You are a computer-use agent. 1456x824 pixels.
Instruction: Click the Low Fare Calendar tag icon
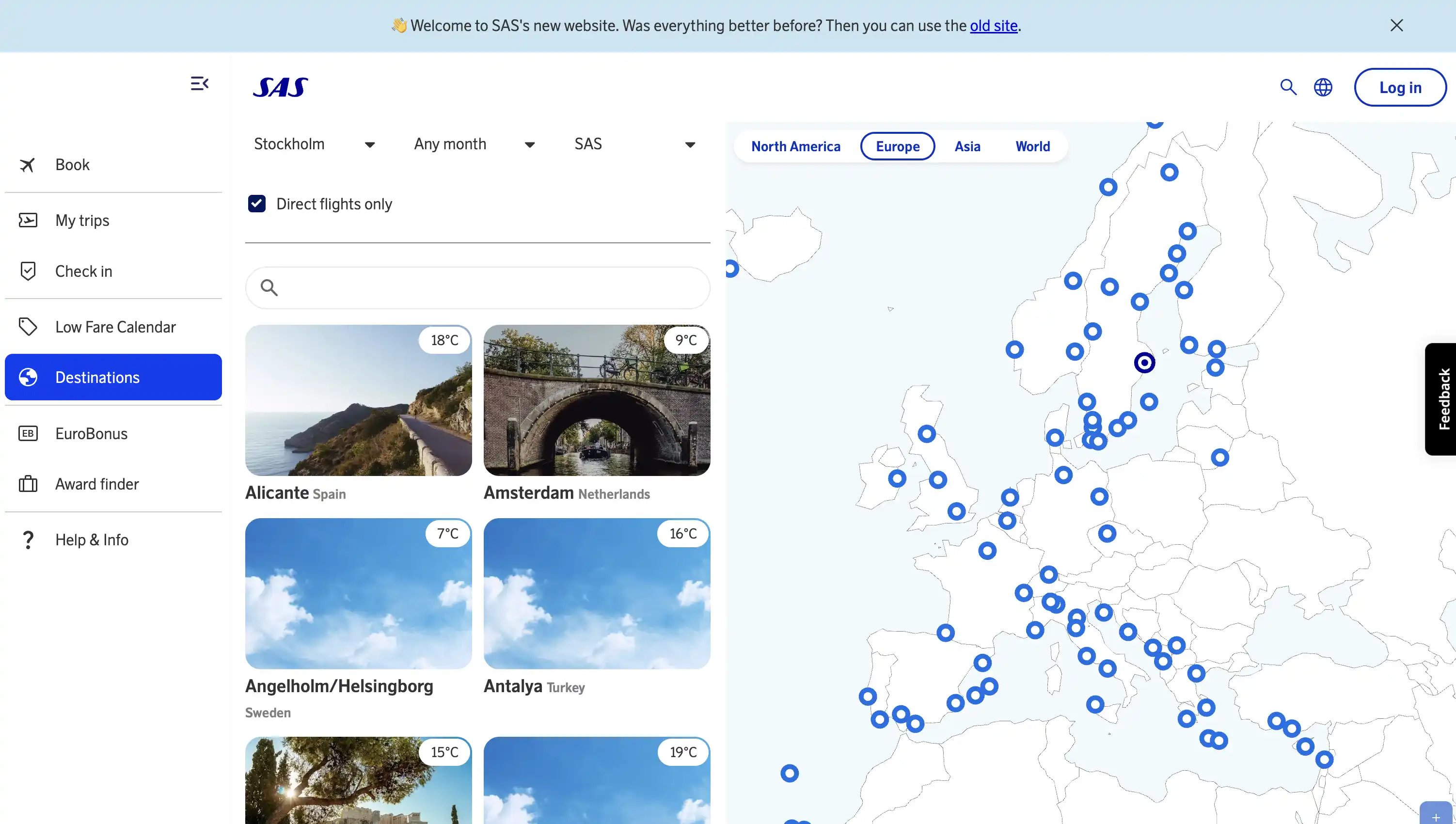(x=28, y=327)
